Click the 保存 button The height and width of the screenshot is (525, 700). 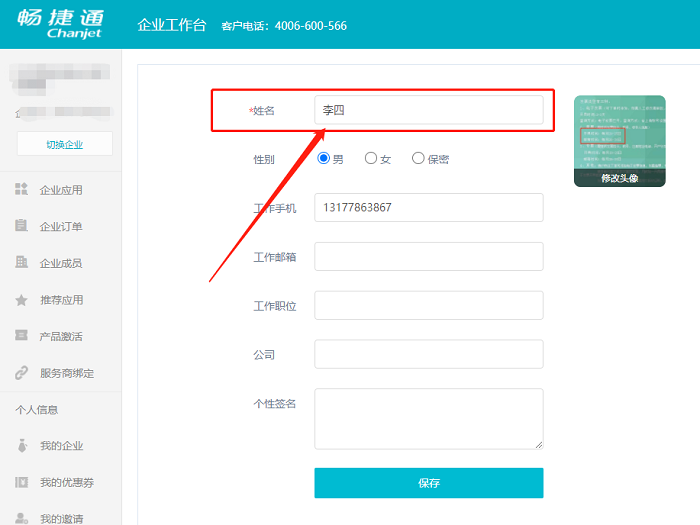[x=429, y=483]
